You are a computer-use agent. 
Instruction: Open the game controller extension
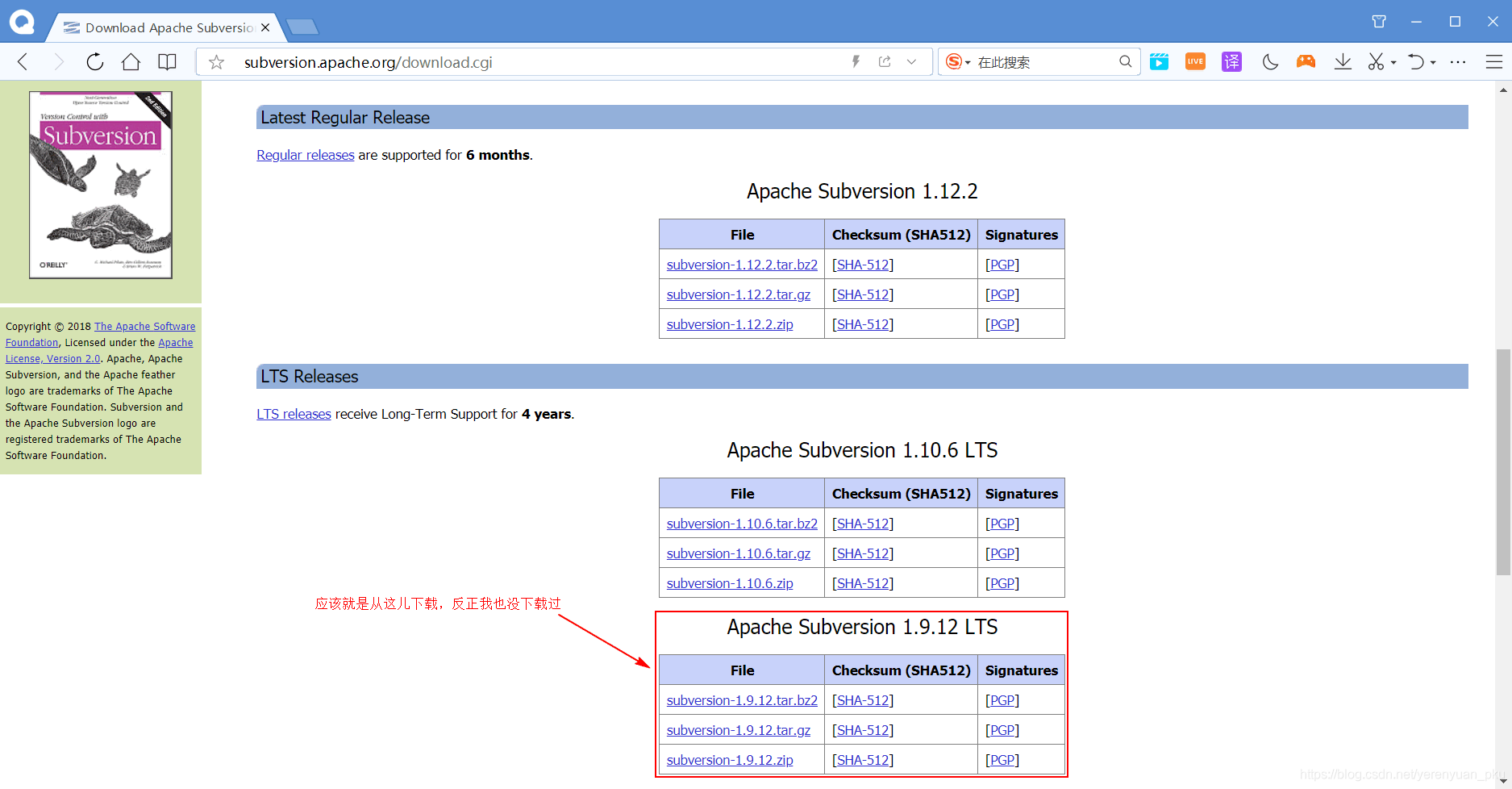(x=1306, y=61)
